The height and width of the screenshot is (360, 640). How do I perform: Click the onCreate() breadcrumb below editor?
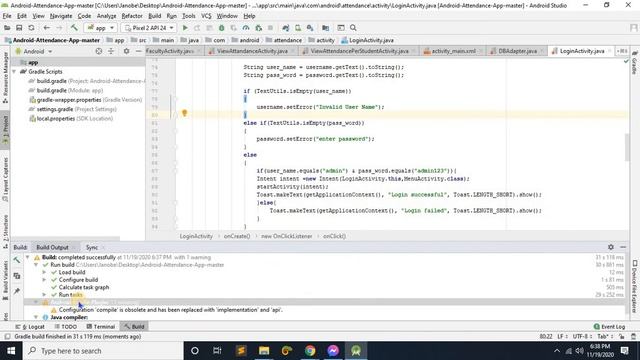pos(237,236)
